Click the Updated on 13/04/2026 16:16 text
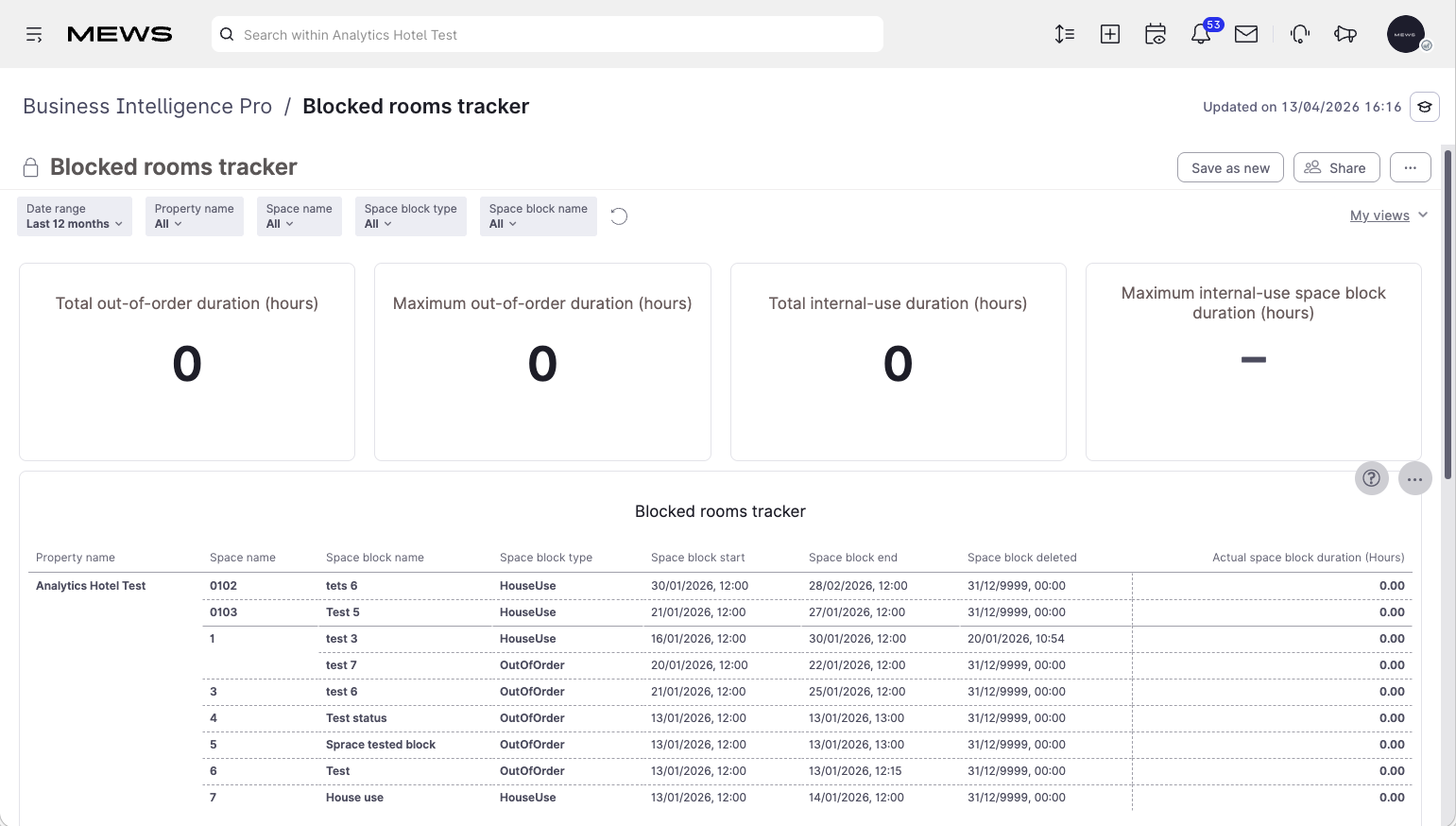1456x826 pixels. coord(1302,107)
